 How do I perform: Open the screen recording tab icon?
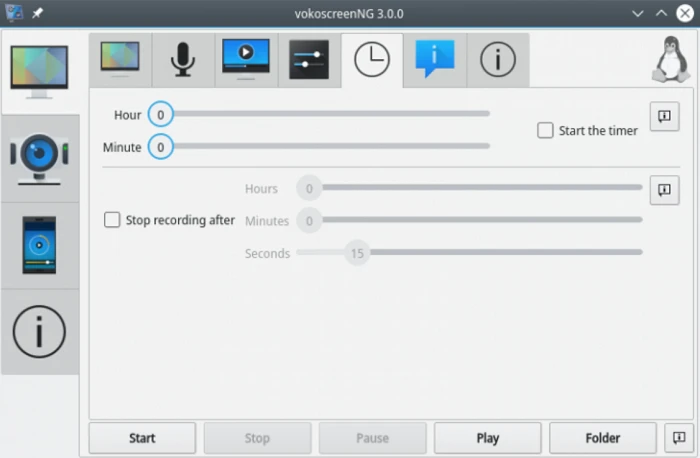pyautogui.click(x=120, y=60)
